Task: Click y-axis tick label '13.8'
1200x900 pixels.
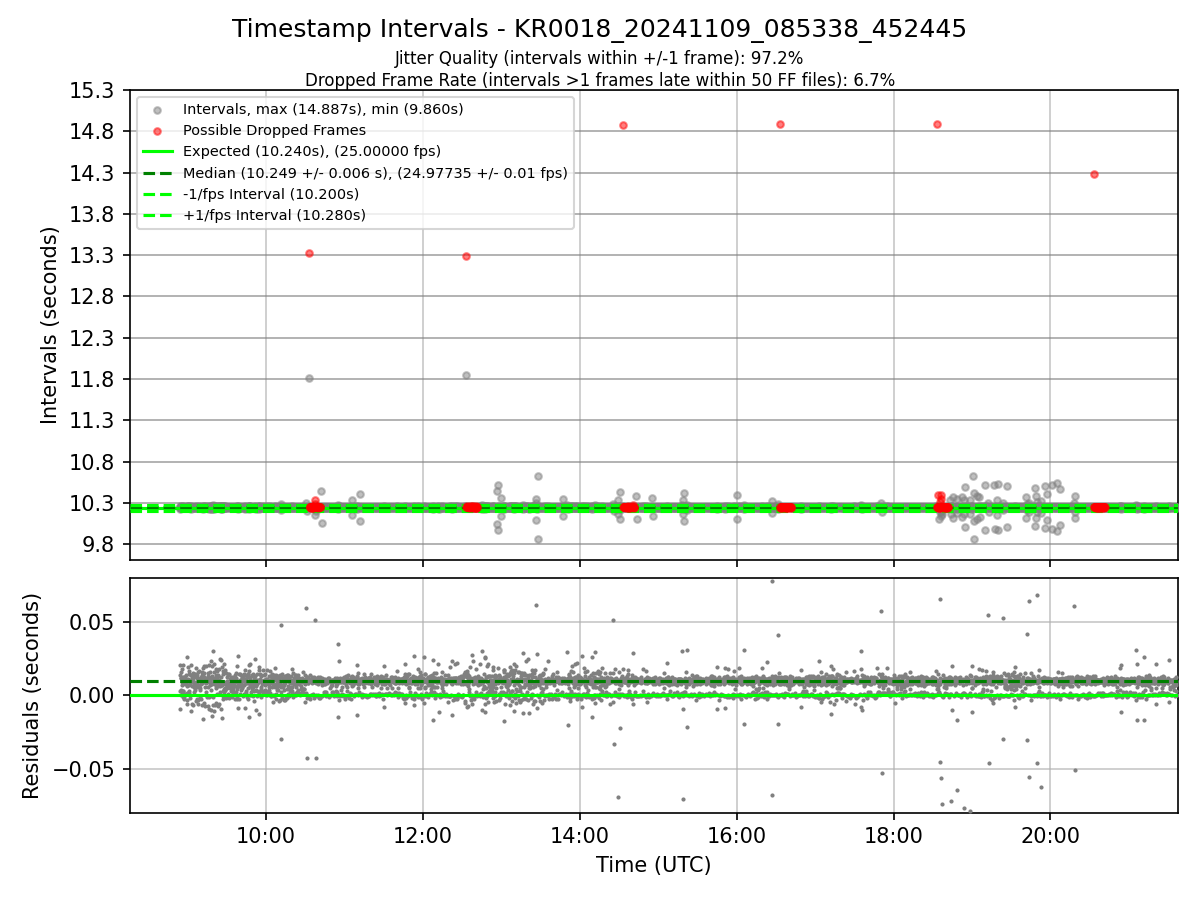Action: click(94, 215)
